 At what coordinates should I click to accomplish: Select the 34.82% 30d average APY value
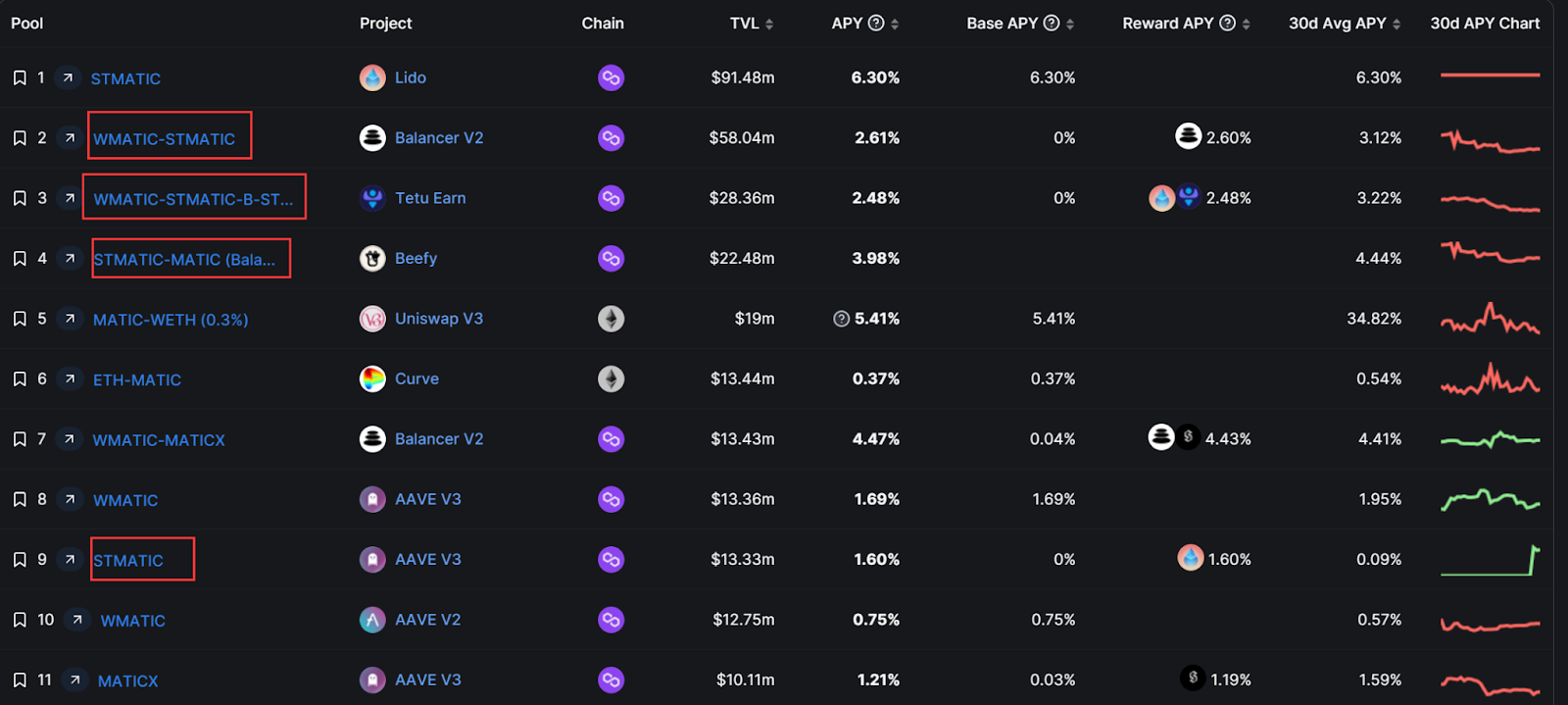[x=1374, y=319]
